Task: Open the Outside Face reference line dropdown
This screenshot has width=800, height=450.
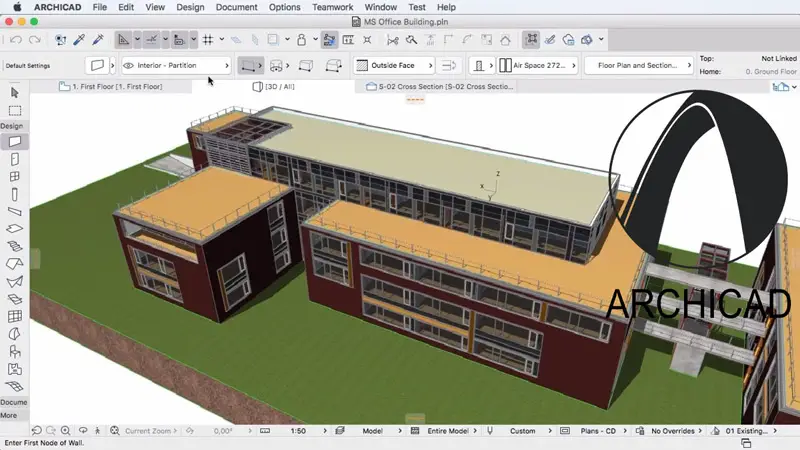Action: tap(395, 65)
